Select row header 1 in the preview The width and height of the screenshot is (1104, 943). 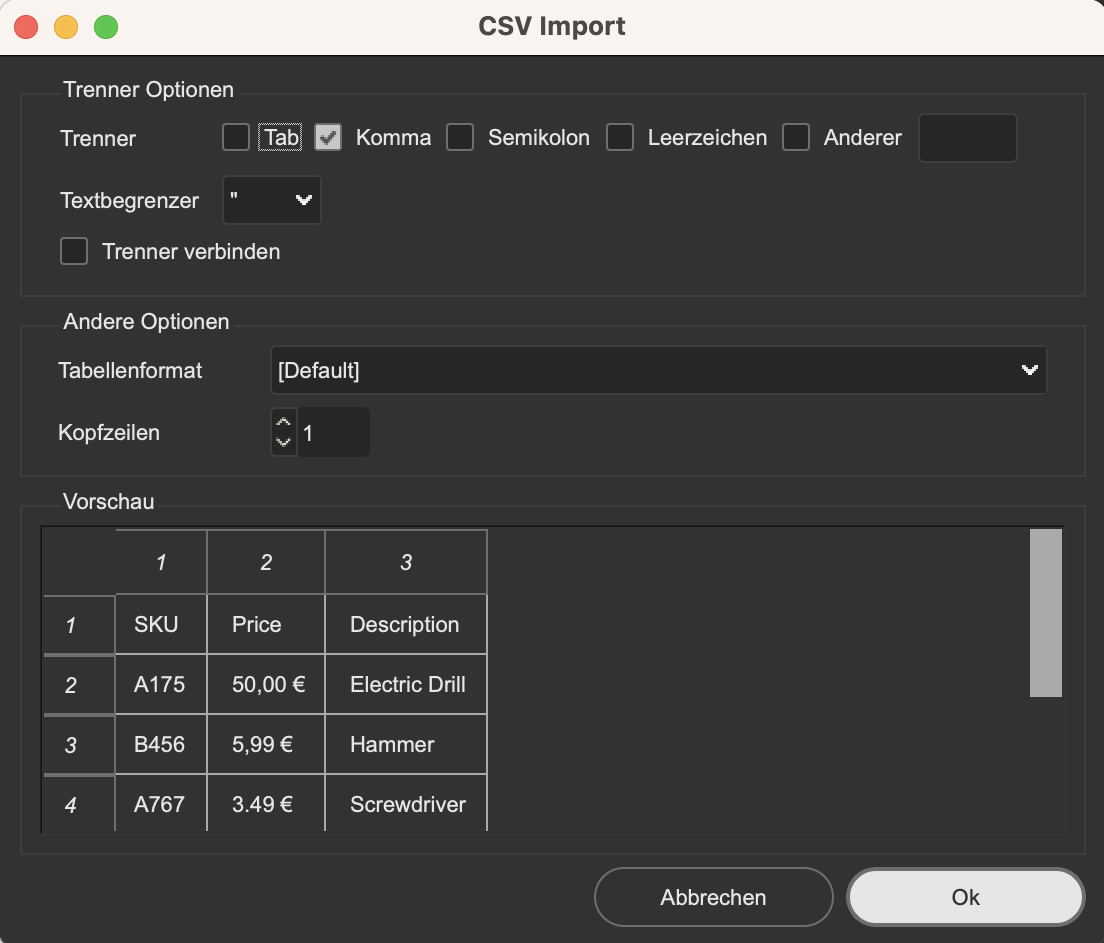pos(79,625)
